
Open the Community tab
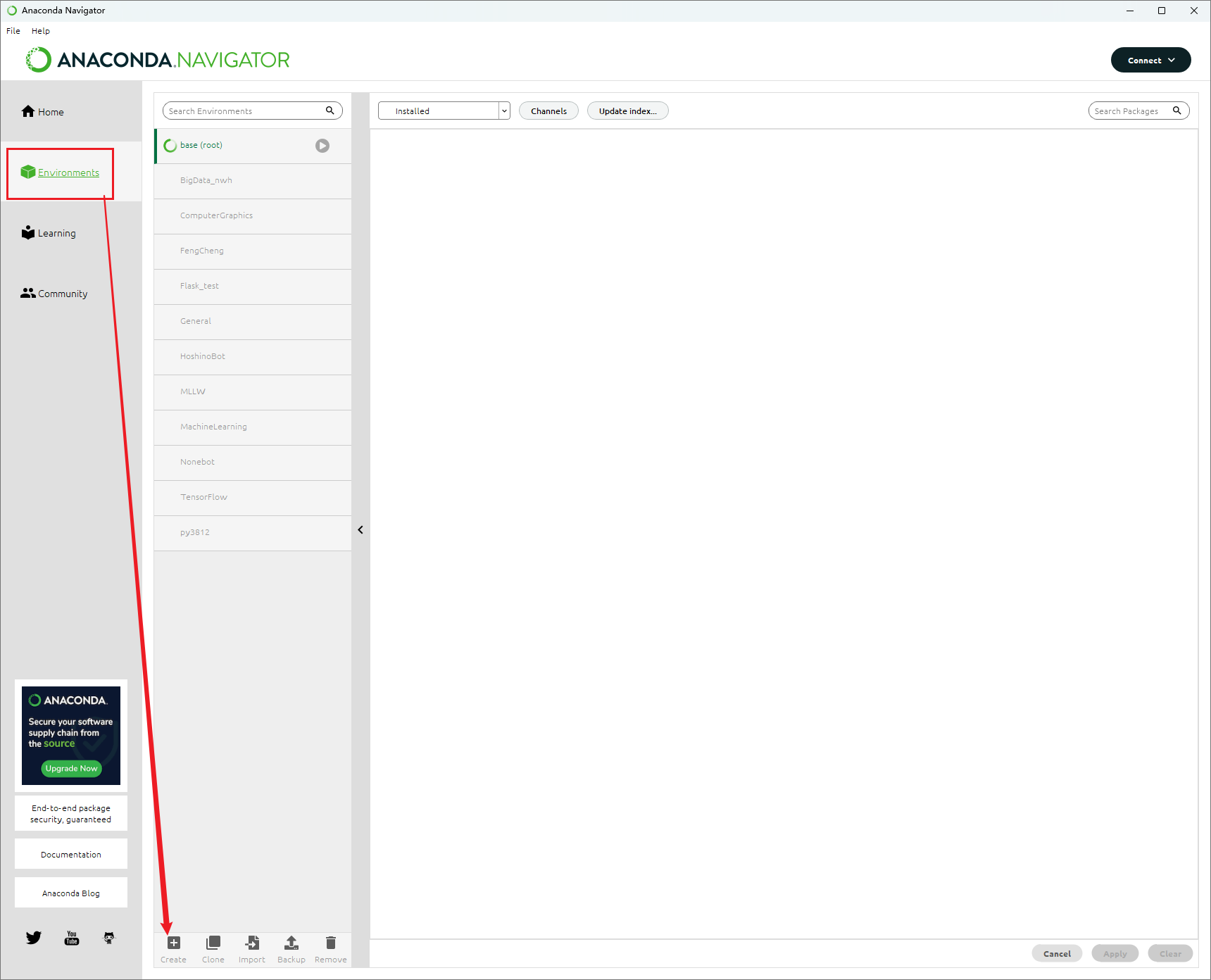pos(71,294)
